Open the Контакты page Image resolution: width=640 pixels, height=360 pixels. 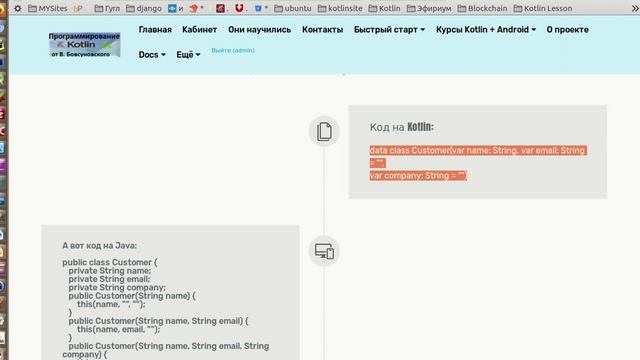coord(322,30)
